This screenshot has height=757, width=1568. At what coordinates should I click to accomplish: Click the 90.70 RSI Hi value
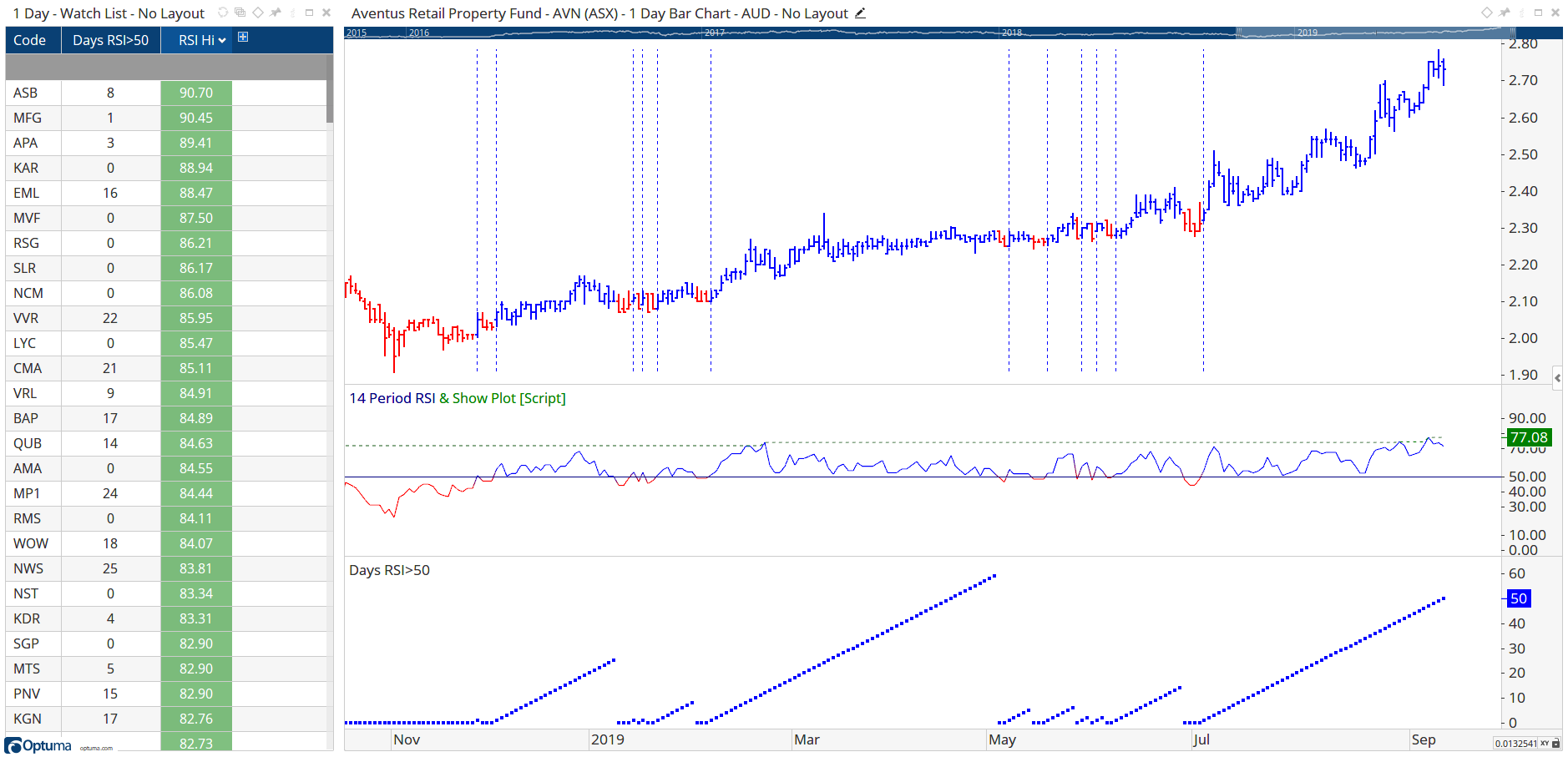pos(196,93)
